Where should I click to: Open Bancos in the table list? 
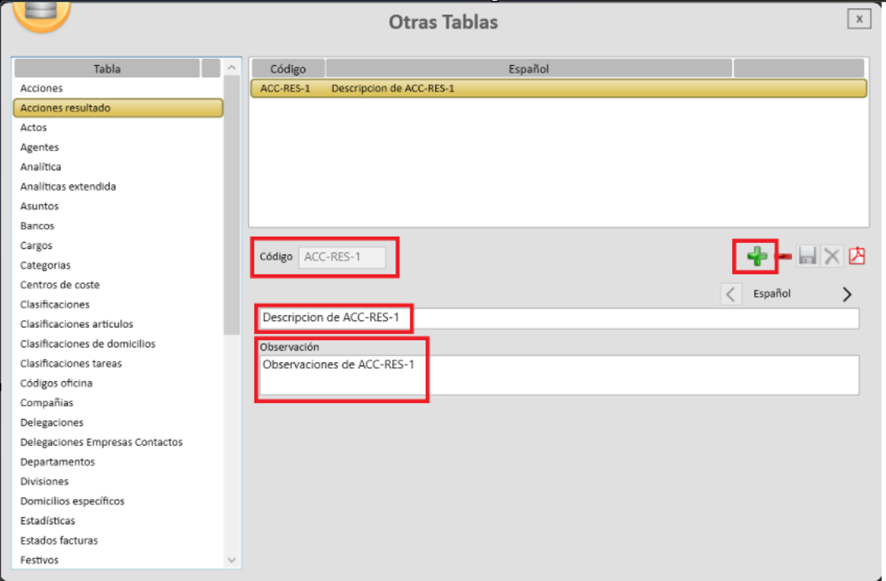point(37,226)
